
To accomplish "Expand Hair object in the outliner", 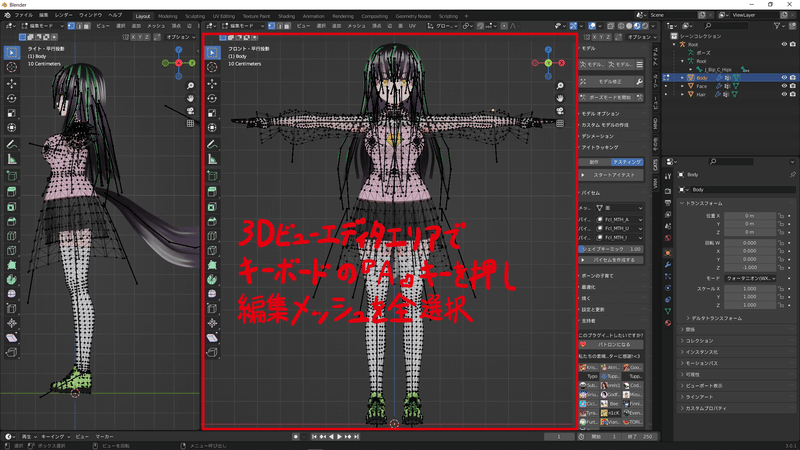I will tap(683, 94).
